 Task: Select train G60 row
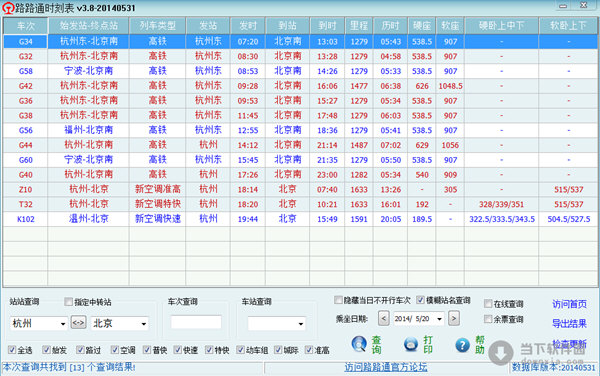(300, 160)
